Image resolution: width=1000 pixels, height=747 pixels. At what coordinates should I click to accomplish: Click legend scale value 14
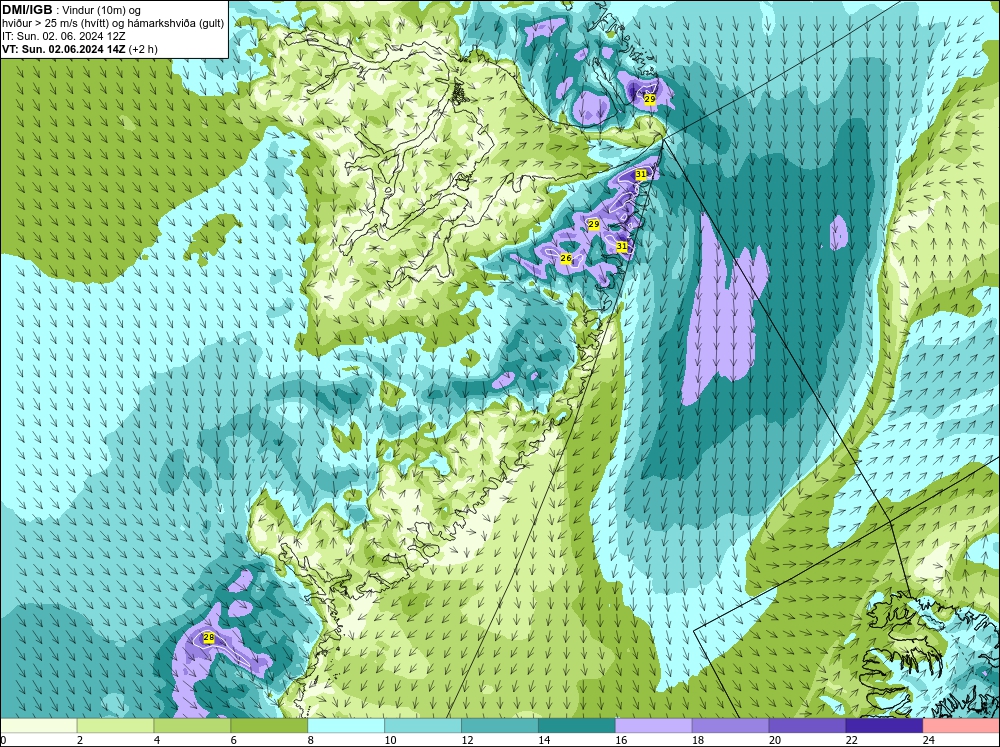(544, 740)
